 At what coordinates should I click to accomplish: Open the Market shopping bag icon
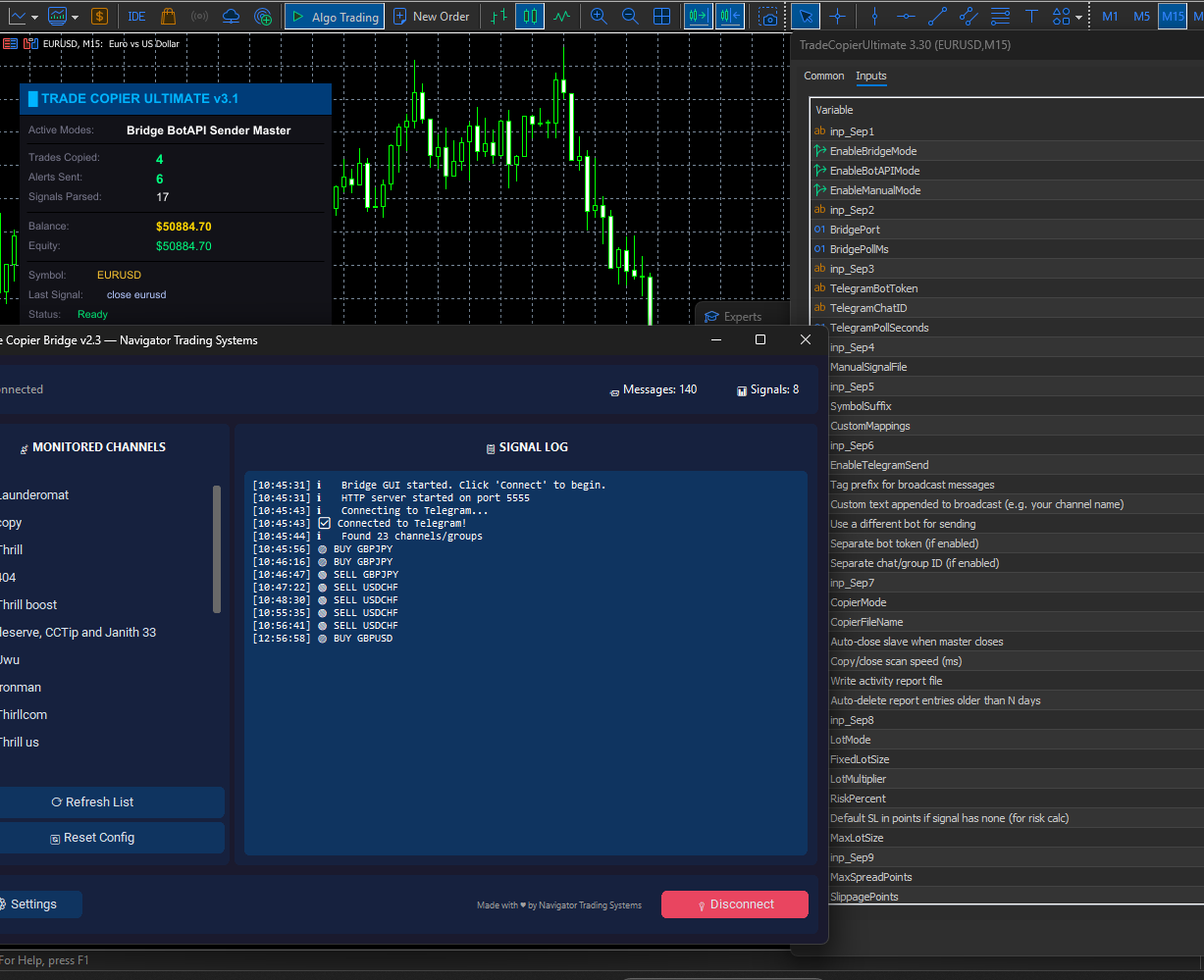168,17
